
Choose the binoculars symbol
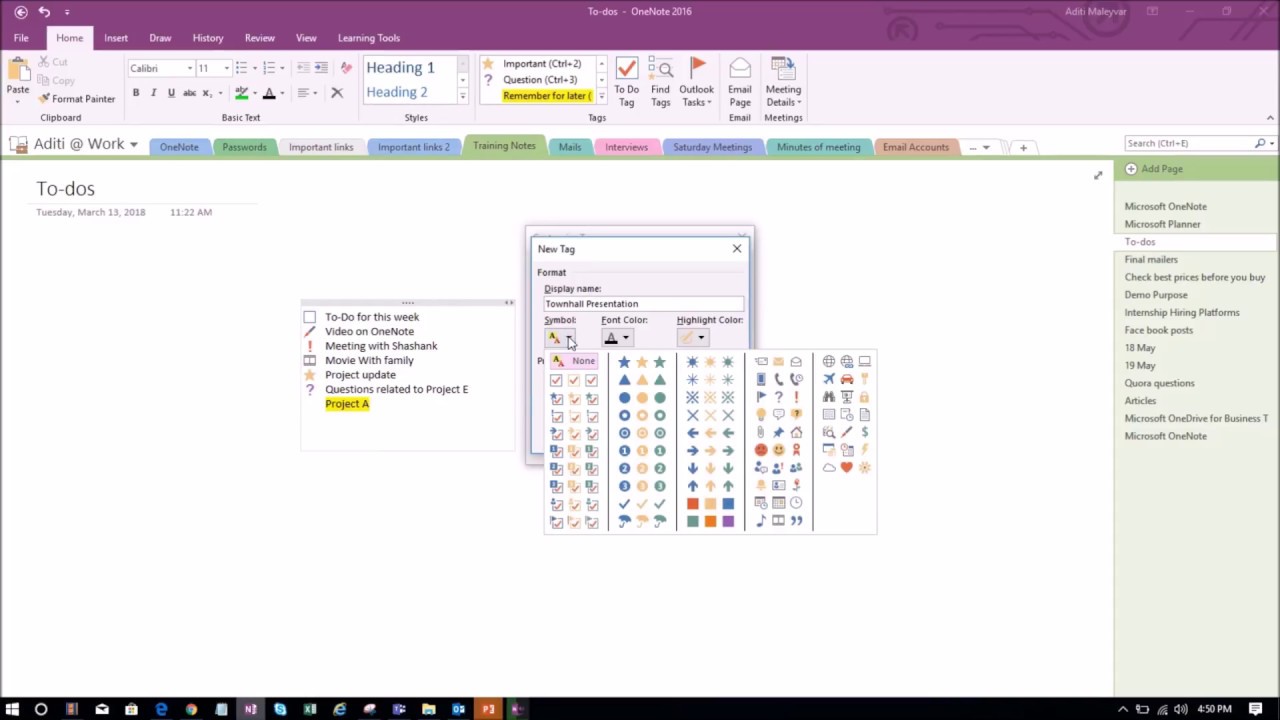[x=829, y=397]
